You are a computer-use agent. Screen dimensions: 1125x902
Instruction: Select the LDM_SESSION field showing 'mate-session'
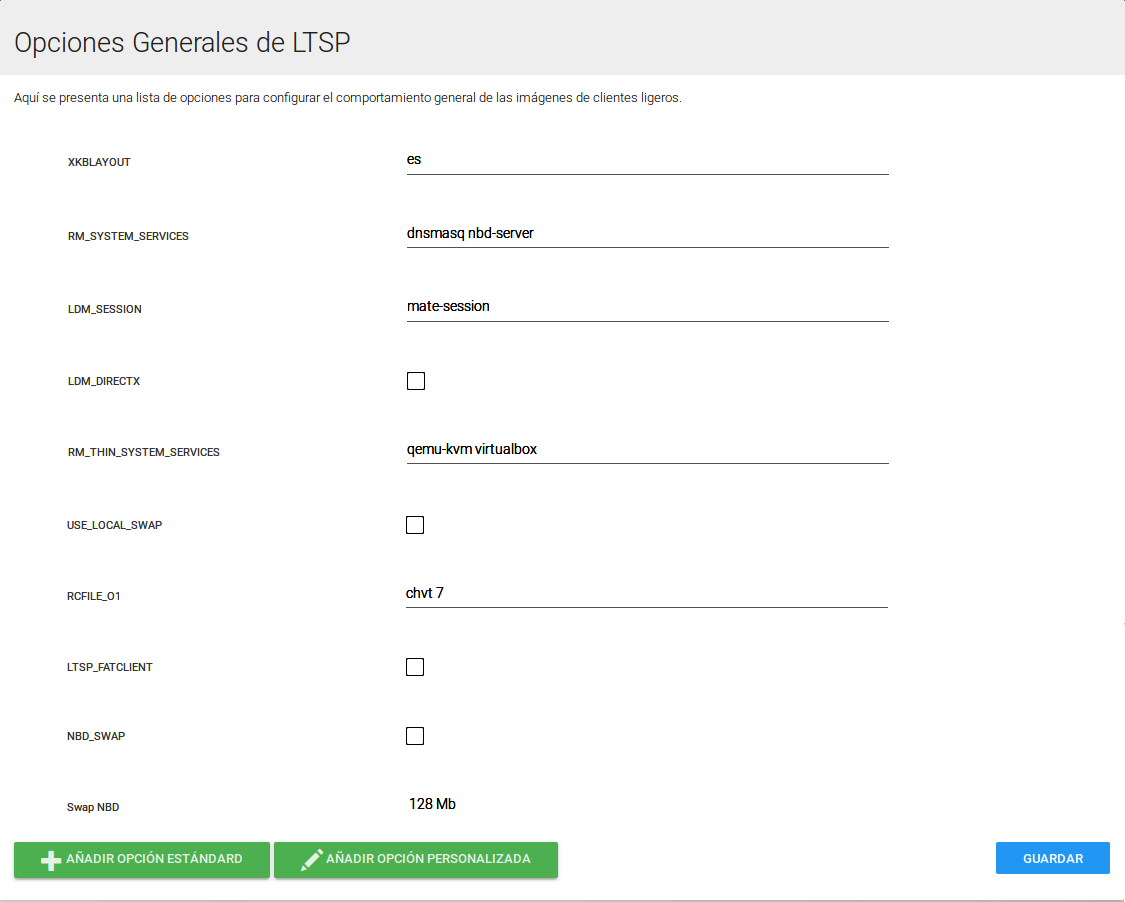pos(647,307)
